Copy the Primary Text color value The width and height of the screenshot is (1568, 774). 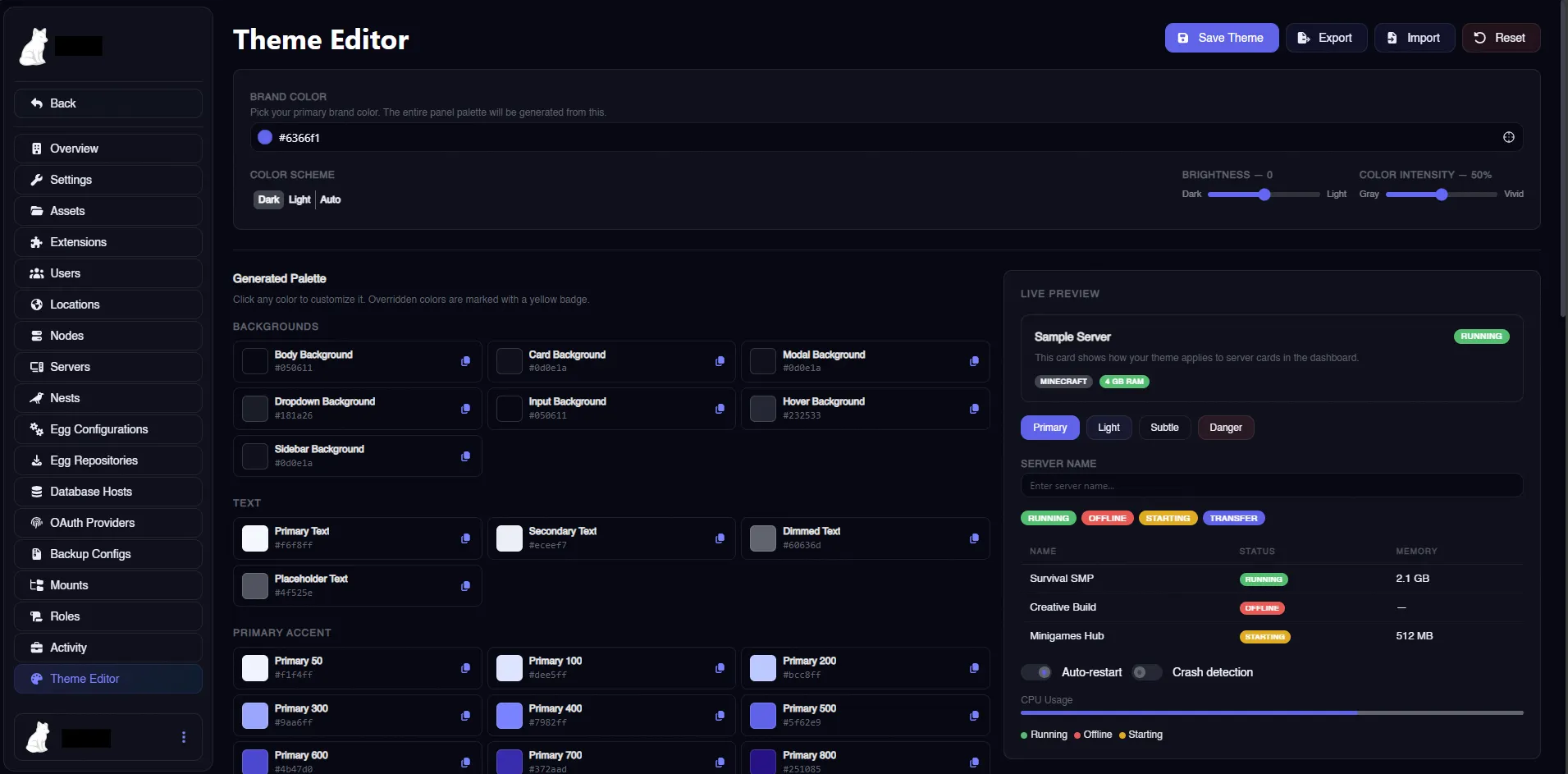465,538
